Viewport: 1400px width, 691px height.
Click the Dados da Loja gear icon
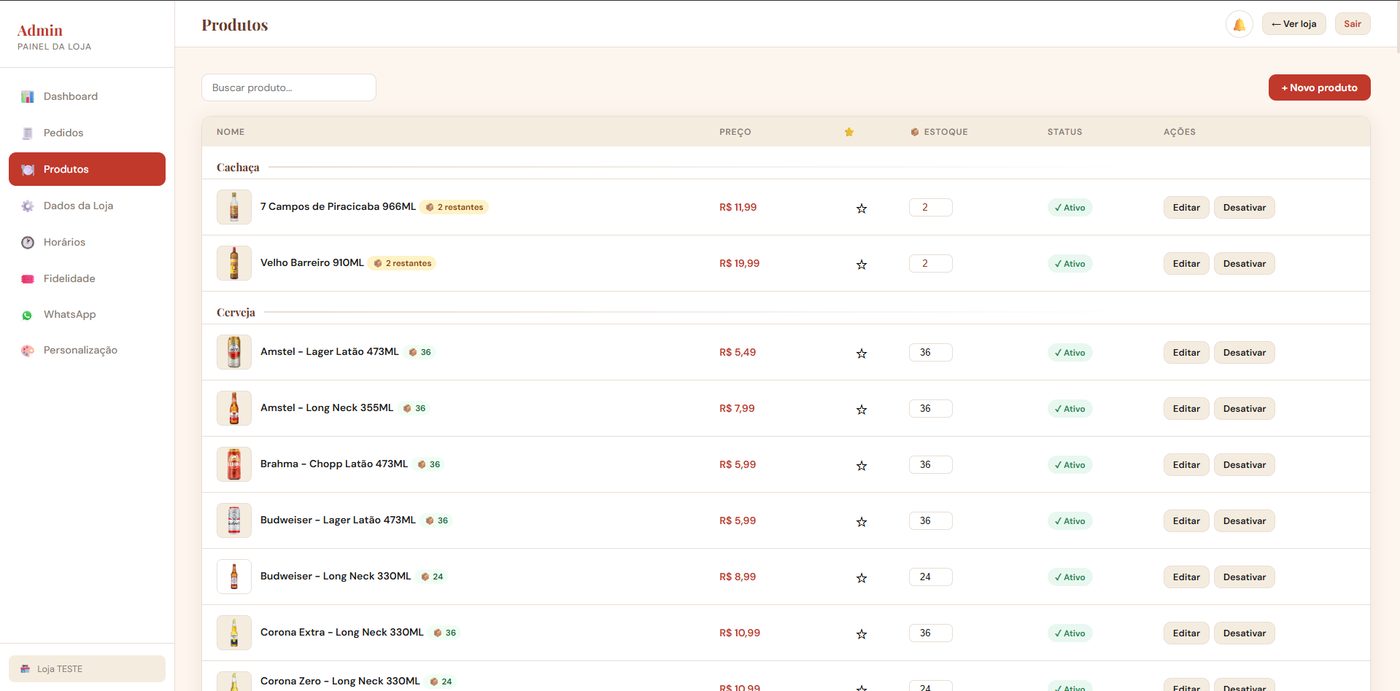(28, 206)
